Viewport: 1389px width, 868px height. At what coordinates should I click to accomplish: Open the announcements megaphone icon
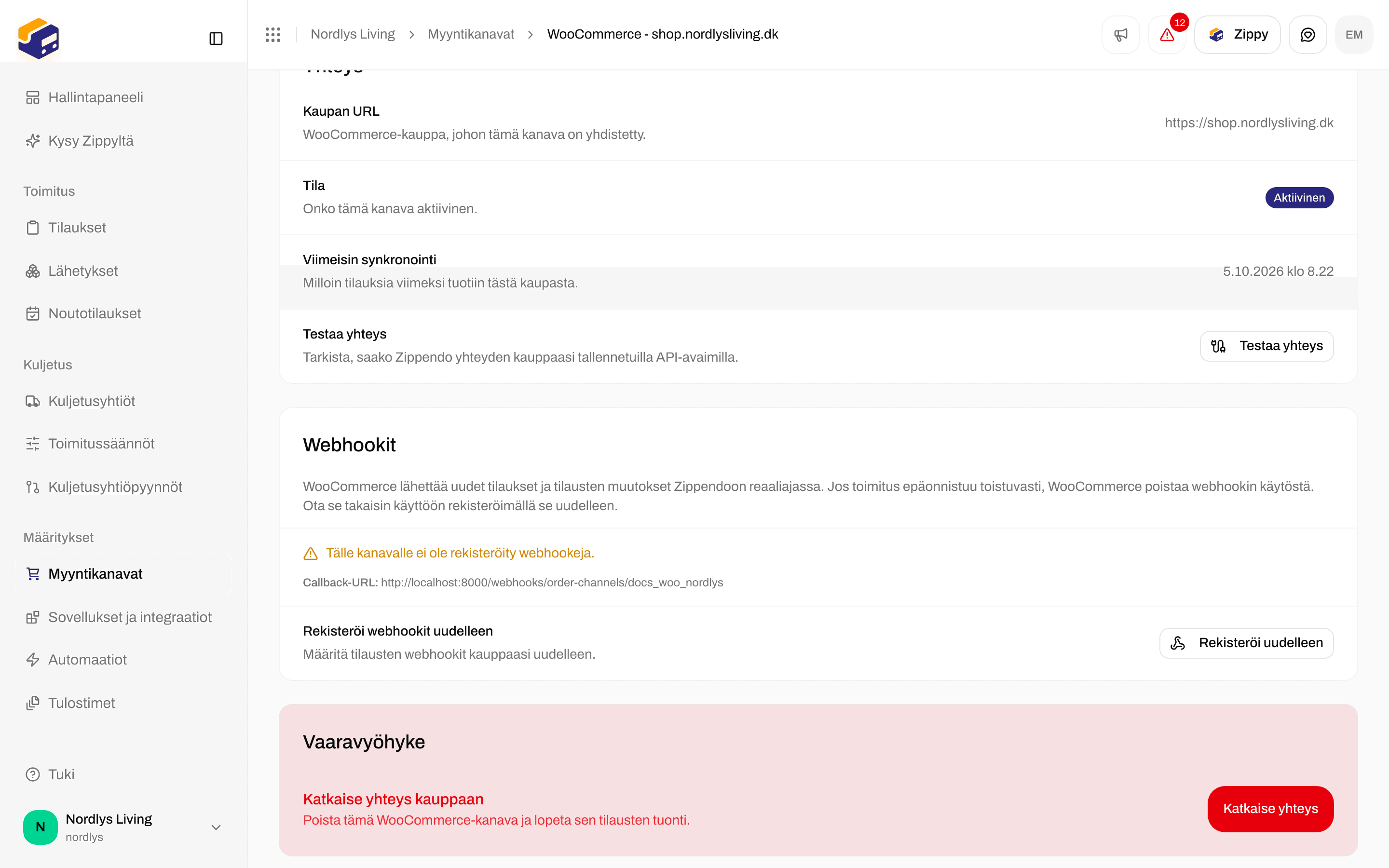1120,34
